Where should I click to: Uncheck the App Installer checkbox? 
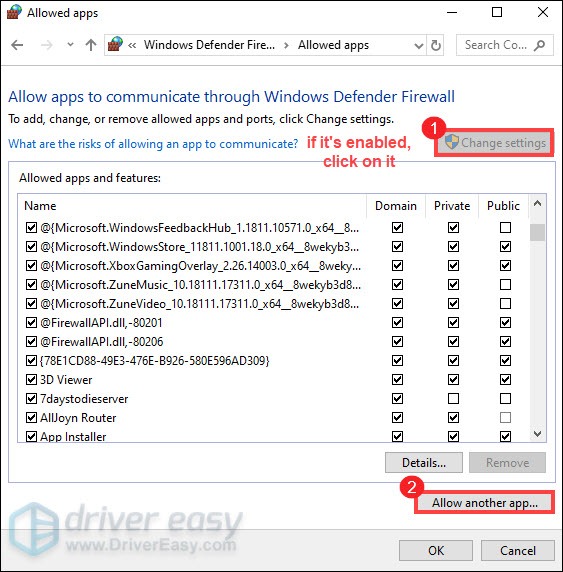pos(31,437)
